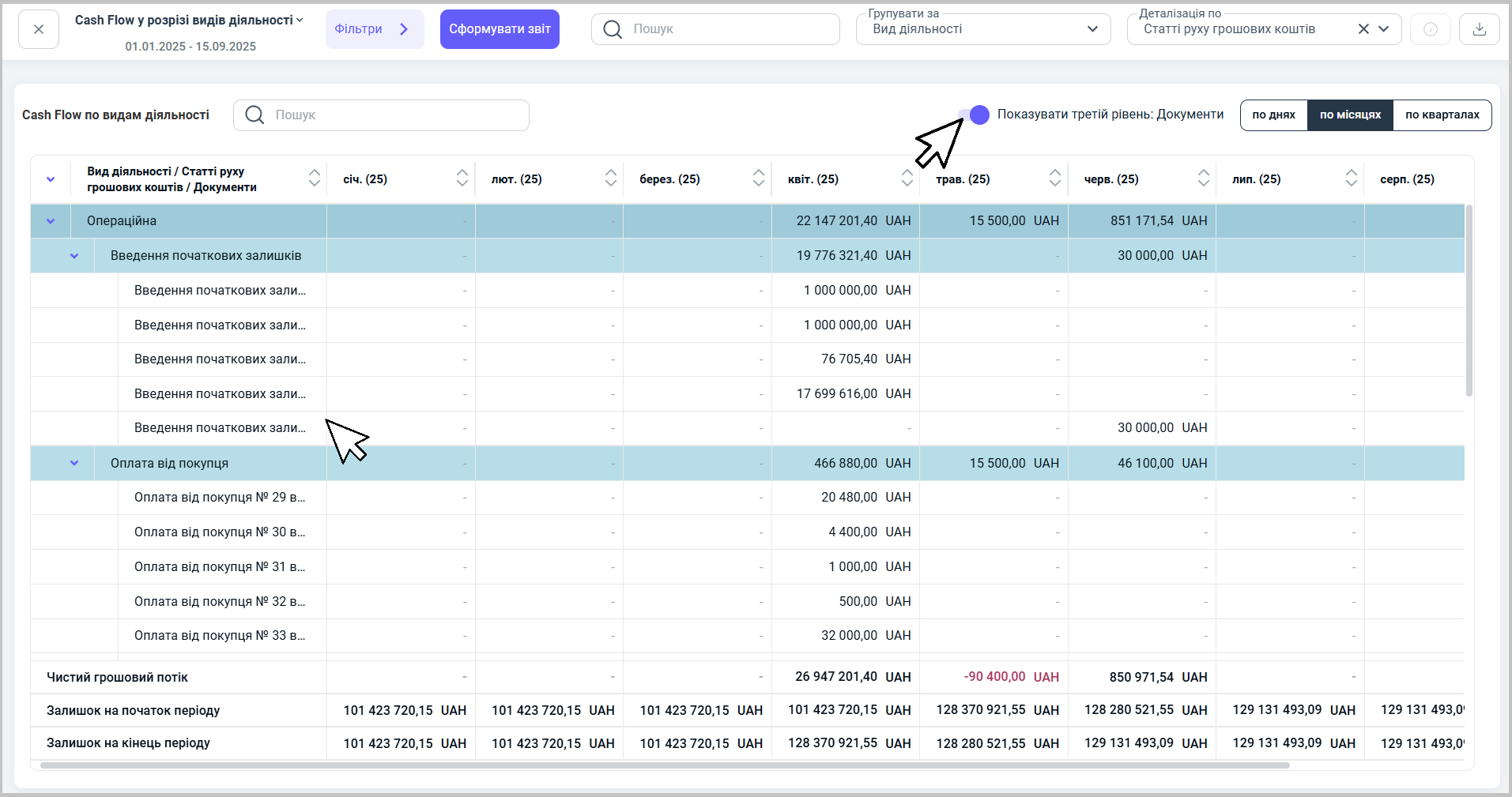The image size is (1512, 797).
Task: Switch view to 'по днях'
Action: tap(1273, 115)
